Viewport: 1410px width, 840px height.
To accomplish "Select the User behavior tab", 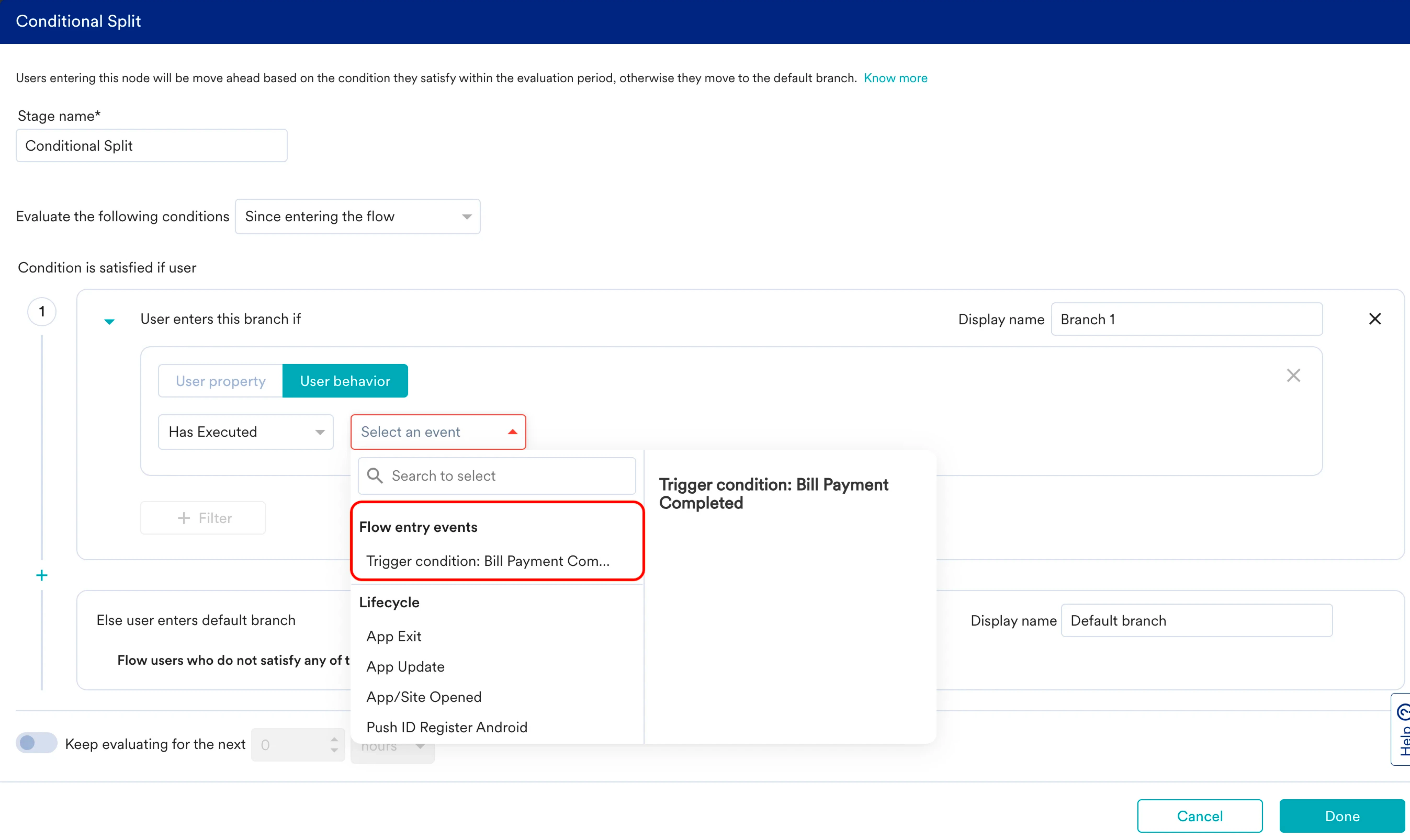I will (x=345, y=381).
